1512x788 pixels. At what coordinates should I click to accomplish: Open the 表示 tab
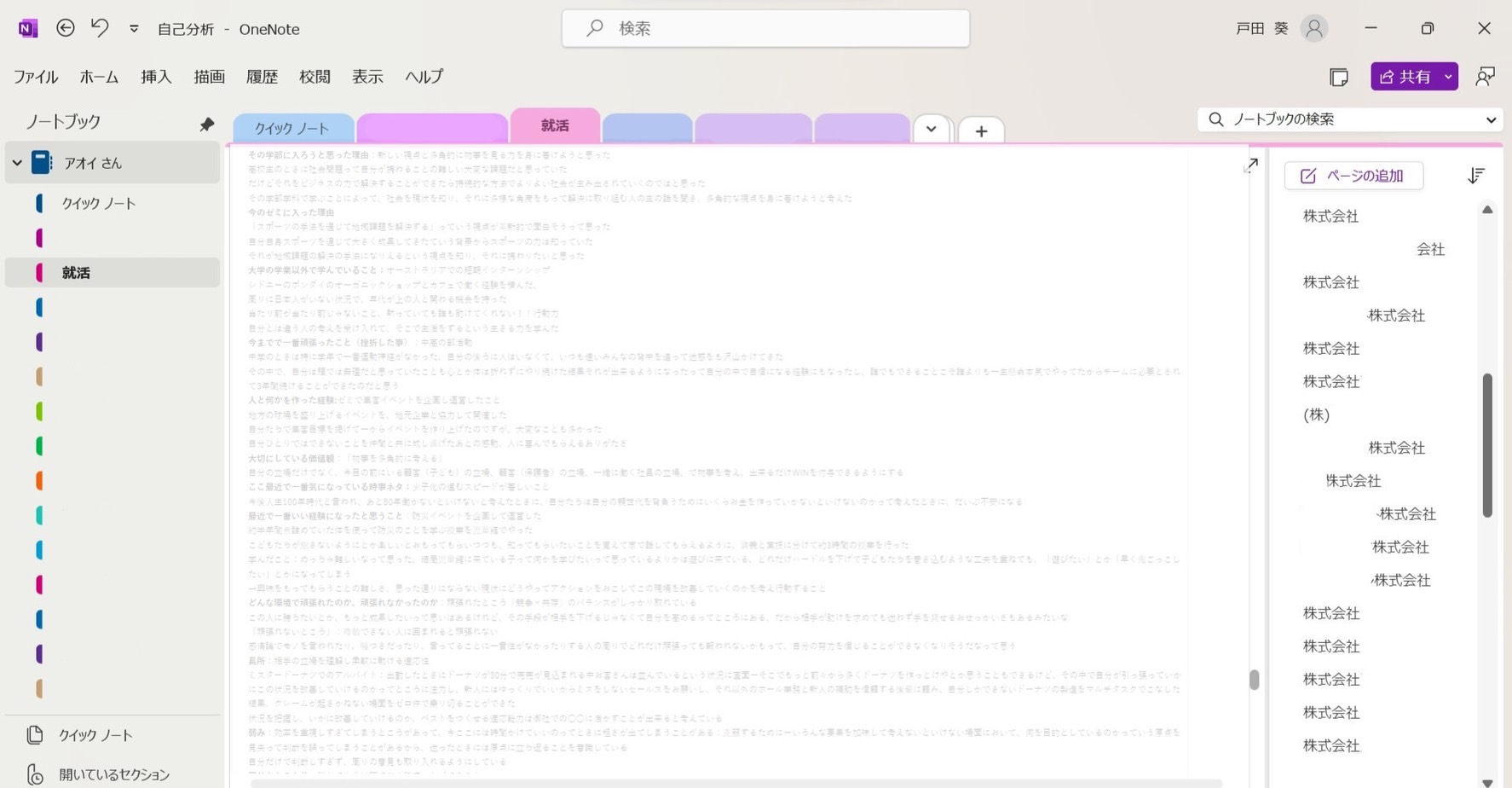tap(367, 77)
